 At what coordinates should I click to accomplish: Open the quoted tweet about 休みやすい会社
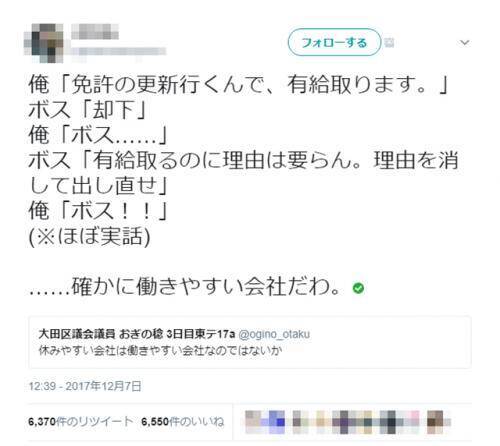[250, 342]
